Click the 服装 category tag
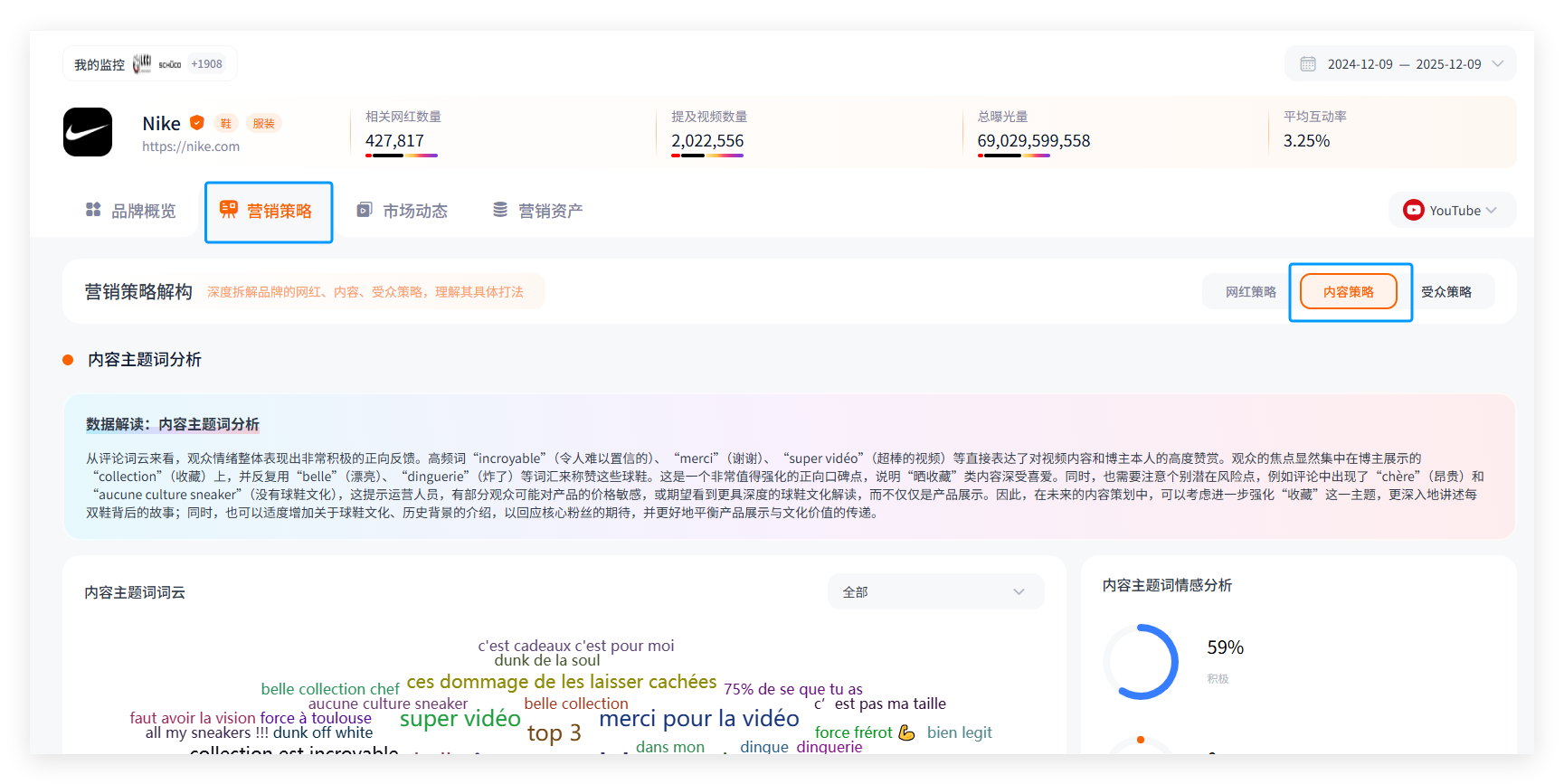The image size is (1564, 784). (263, 124)
